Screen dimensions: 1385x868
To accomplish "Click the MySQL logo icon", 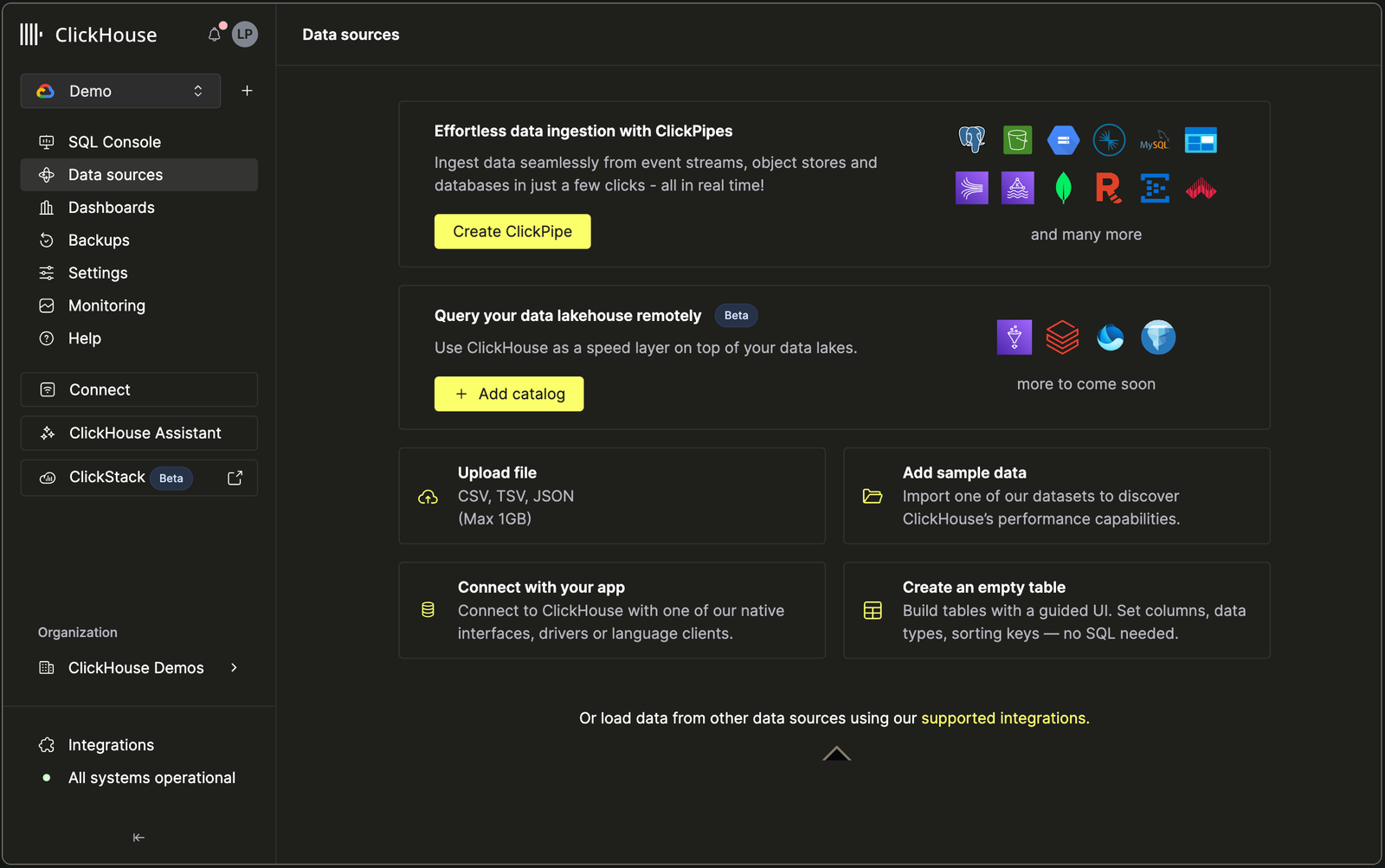I will pyautogui.click(x=1155, y=140).
